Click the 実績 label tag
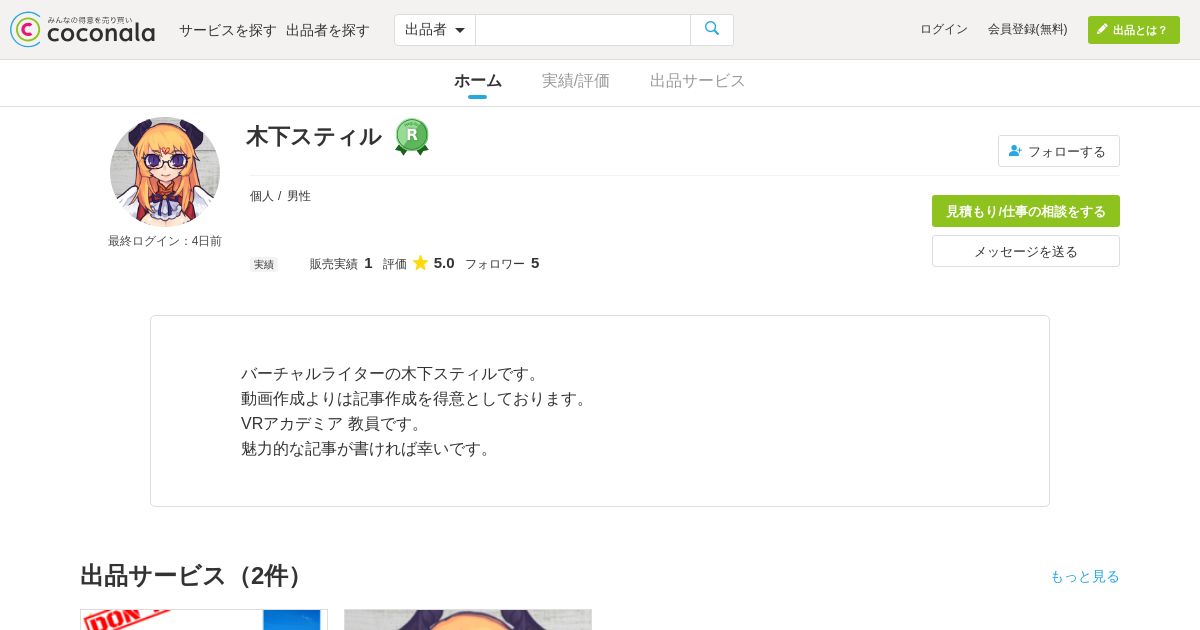 pos(264,264)
